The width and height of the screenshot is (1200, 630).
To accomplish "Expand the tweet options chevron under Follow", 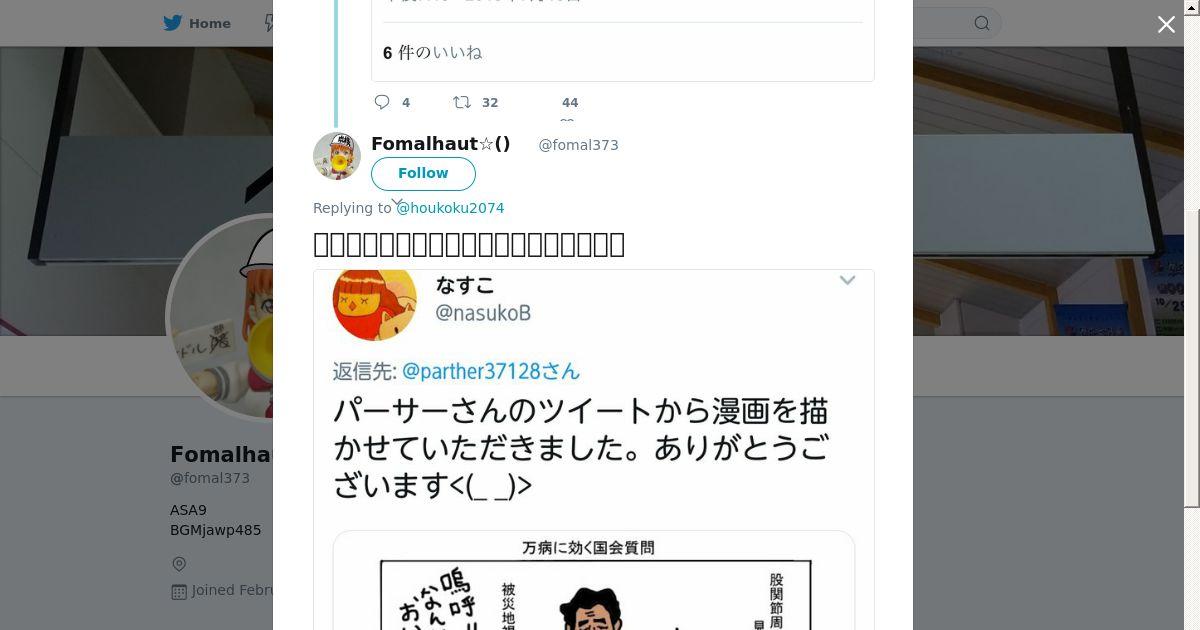I will 397,202.
